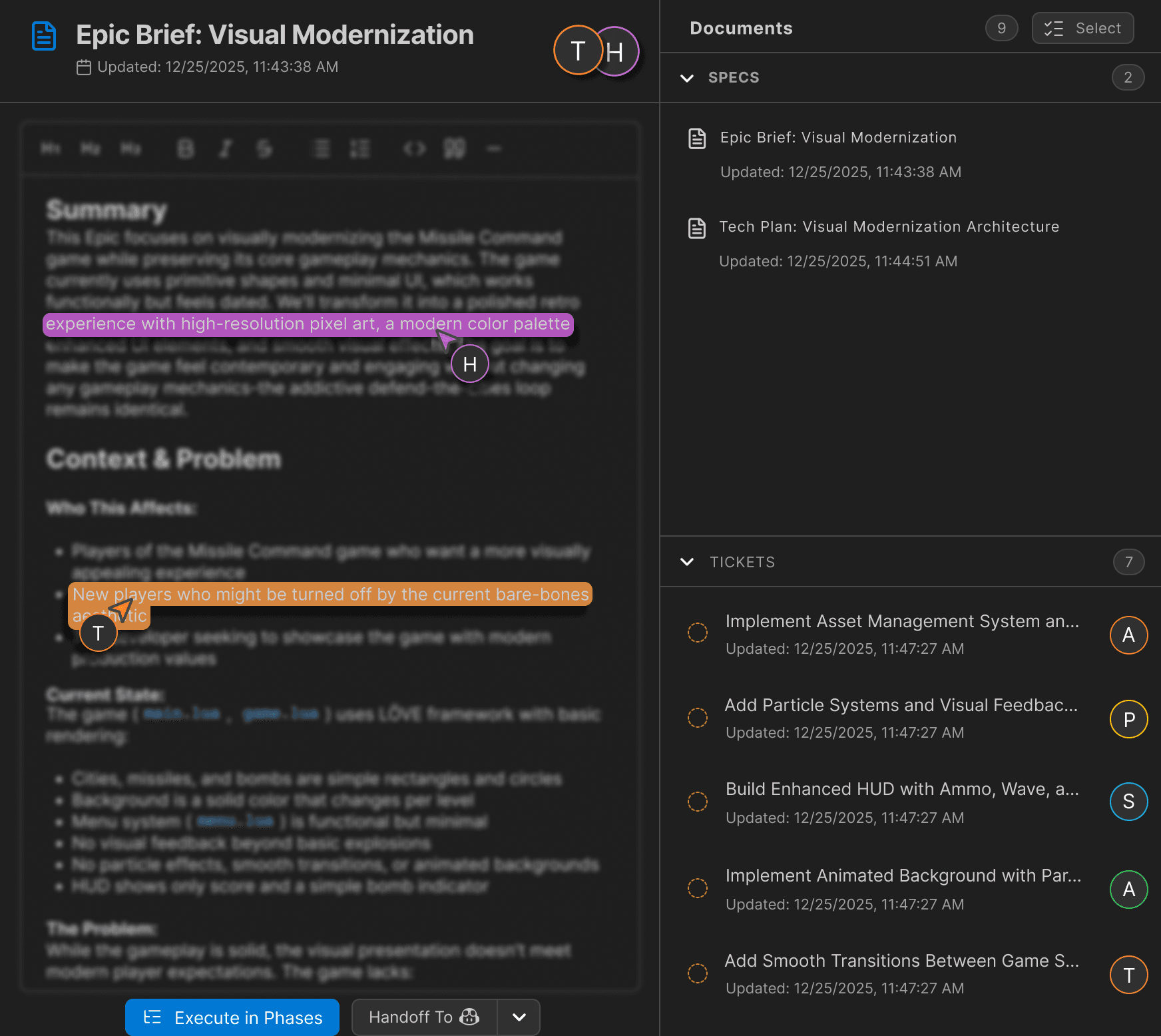1161x1036 pixels.
Task: Toggle strikethrough formatting in the editor toolbar
Action: pos(264,148)
